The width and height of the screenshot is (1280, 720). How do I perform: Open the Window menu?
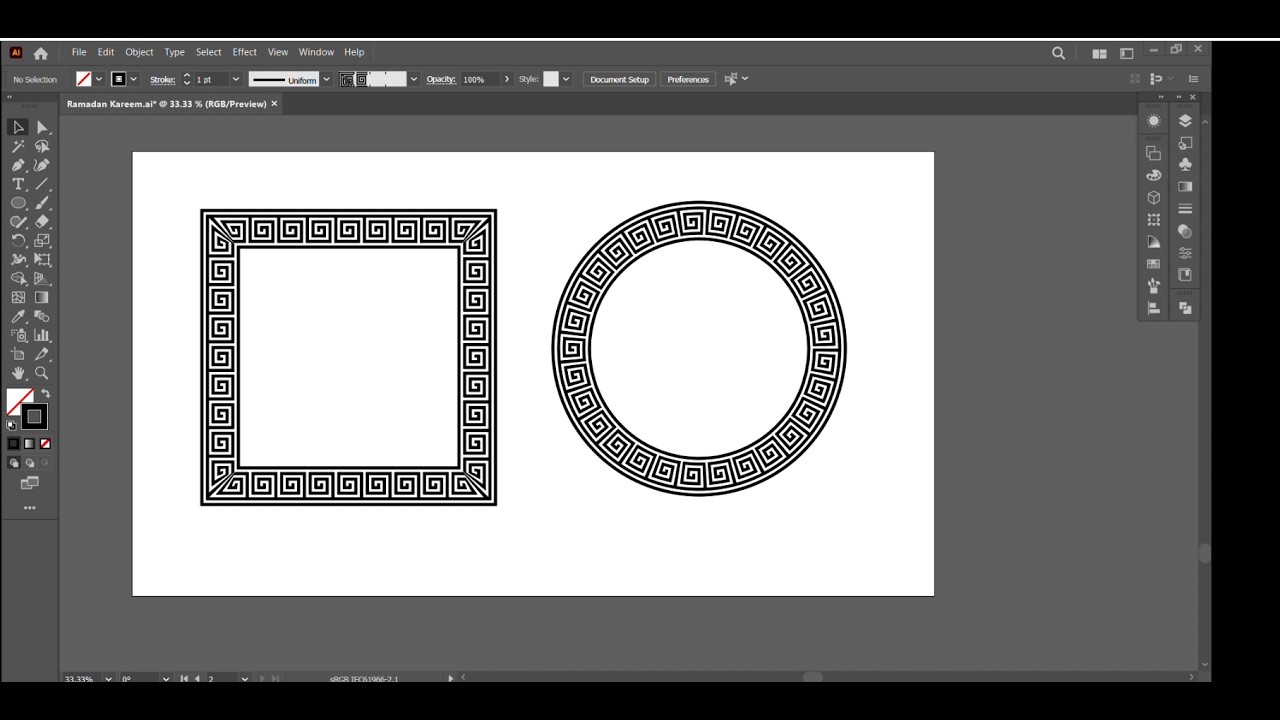tap(316, 52)
